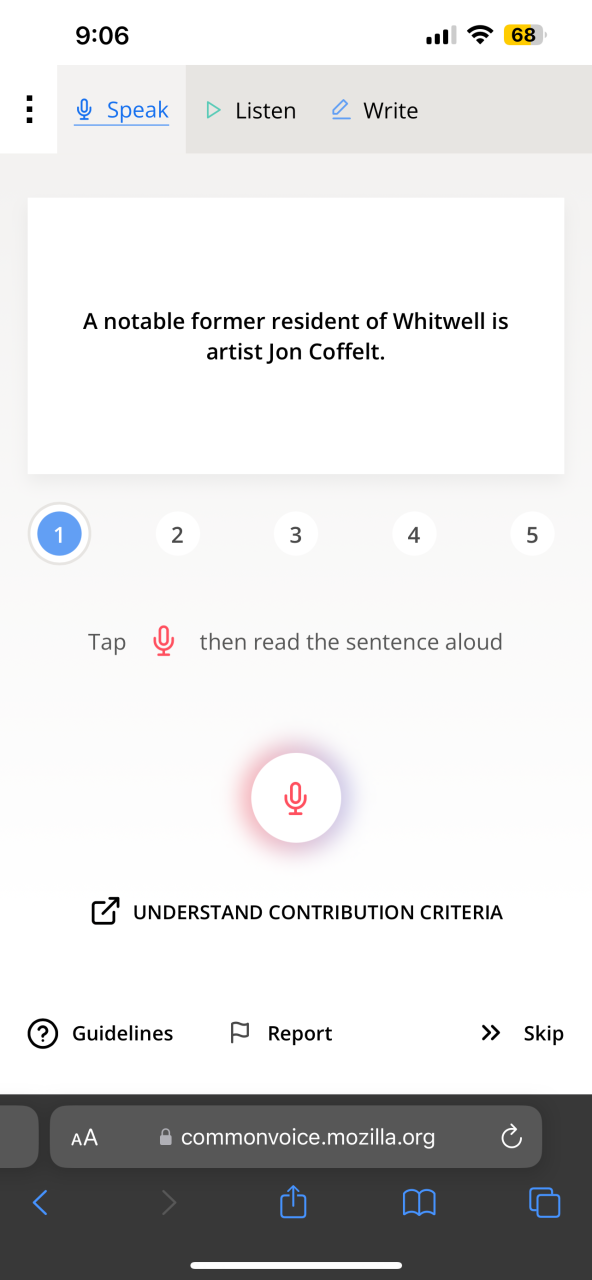Click the Report flag icon
Viewport: 592px width, 1280px height.
click(x=240, y=1032)
